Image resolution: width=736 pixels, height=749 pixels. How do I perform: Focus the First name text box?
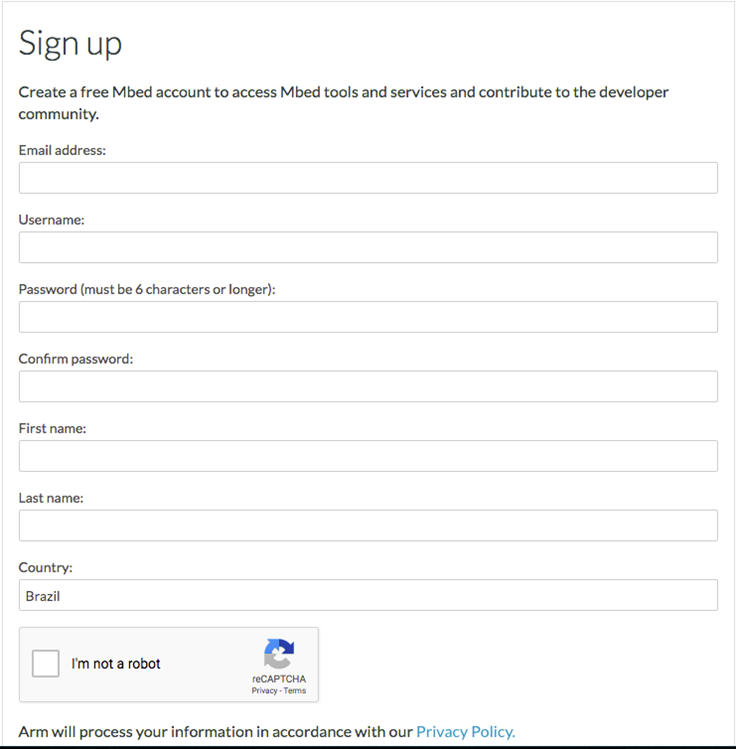tap(368, 456)
